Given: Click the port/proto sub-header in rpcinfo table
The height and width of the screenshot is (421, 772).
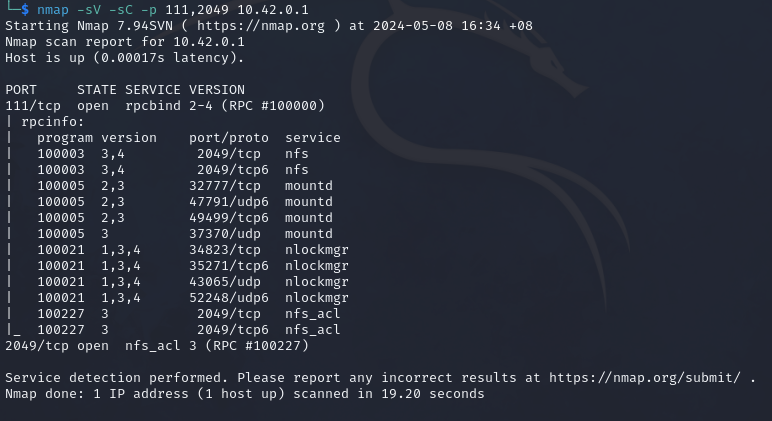Looking at the screenshot, I should (229, 137).
